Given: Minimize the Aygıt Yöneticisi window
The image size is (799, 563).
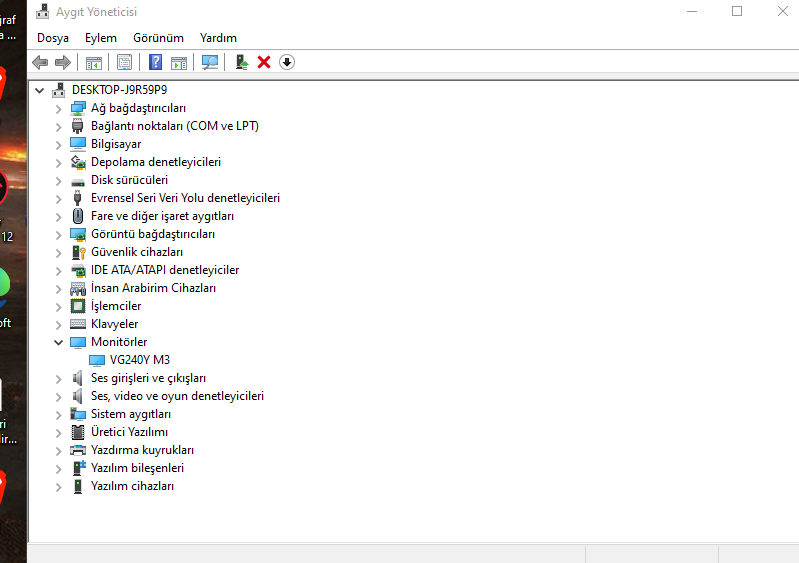Looking at the screenshot, I should click(691, 11).
